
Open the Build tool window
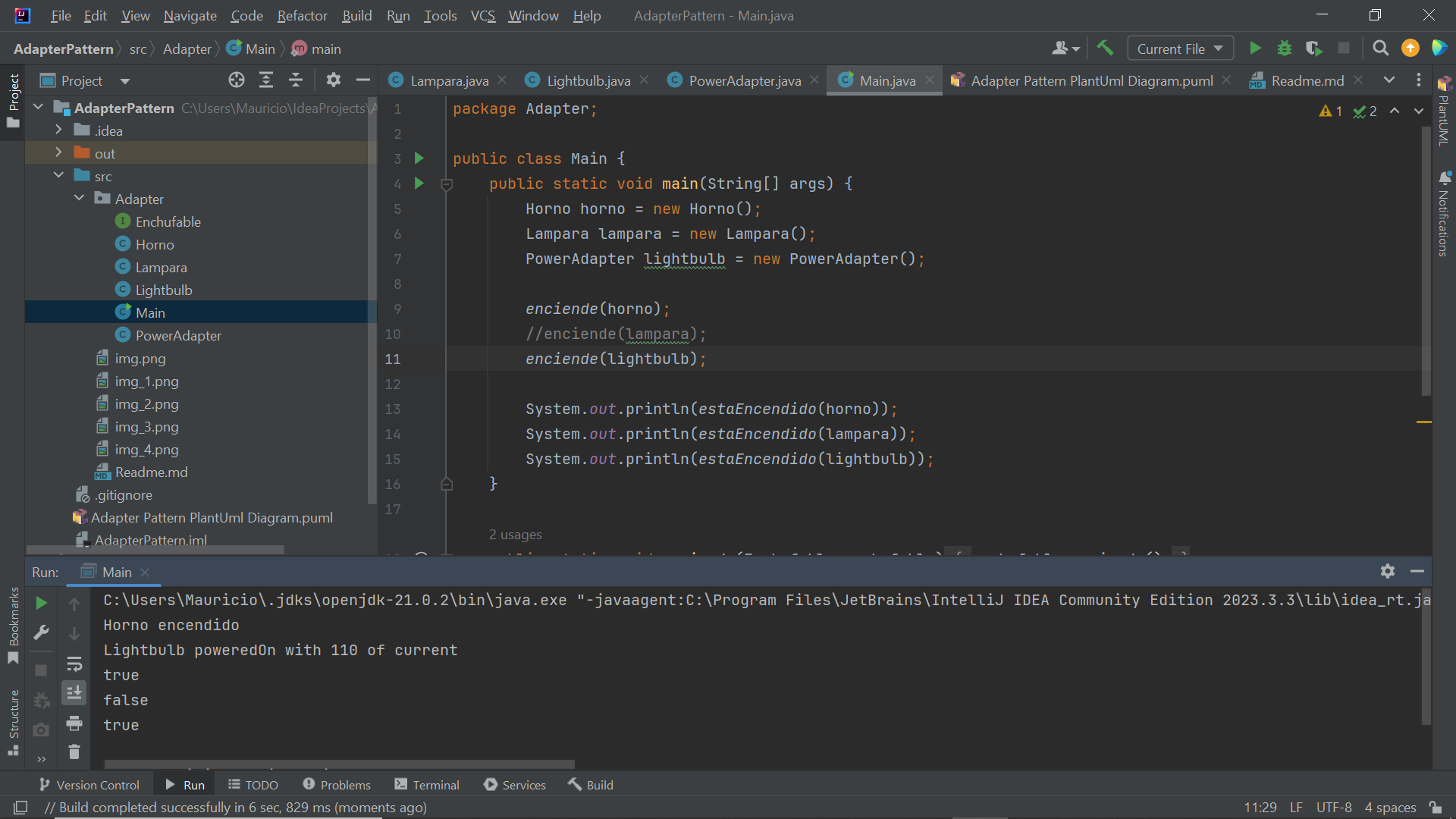(591, 785)
